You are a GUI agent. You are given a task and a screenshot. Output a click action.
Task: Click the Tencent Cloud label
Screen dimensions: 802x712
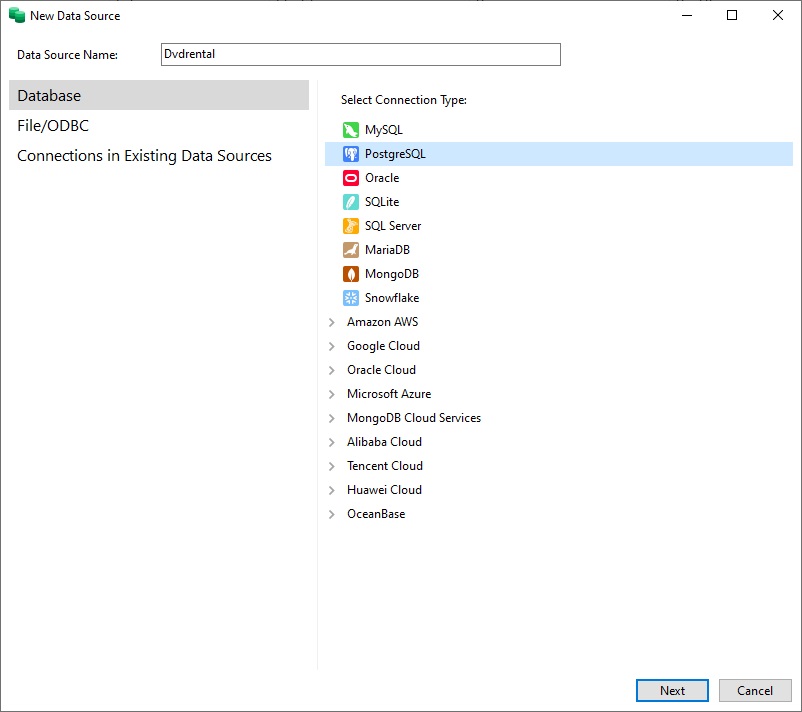pyautogui.click(x=385, y=466)
